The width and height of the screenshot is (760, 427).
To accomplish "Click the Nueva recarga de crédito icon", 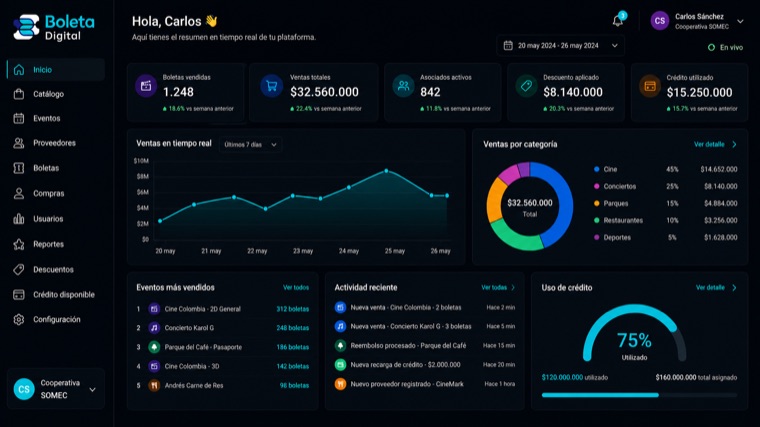I will 340,364.
